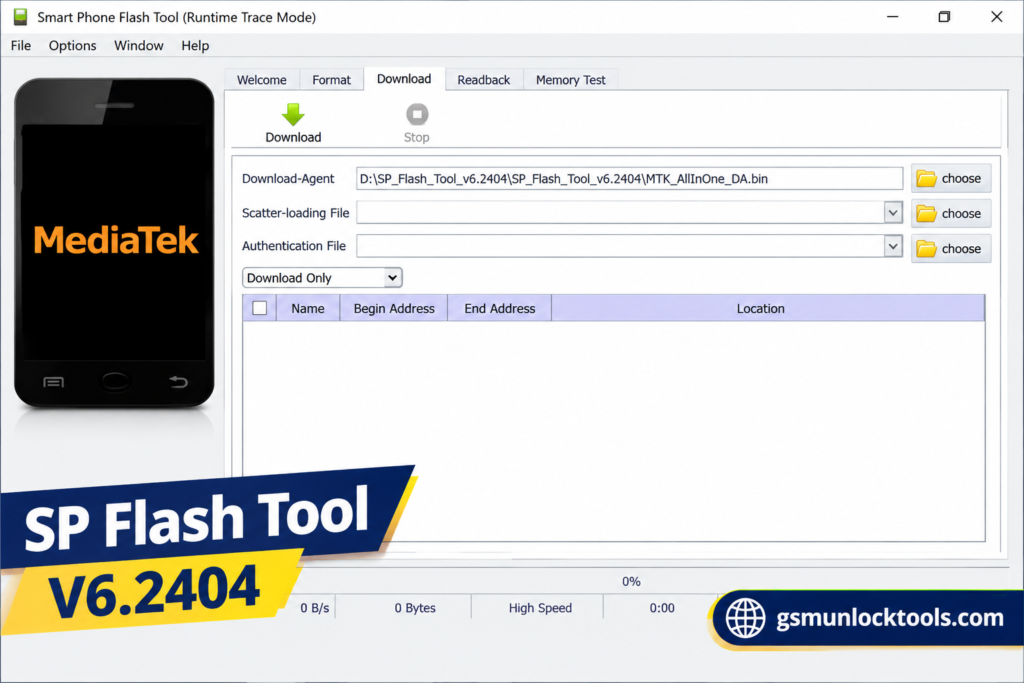The height and width of the screenshot is (683, 1024).
Task: Open the Help menu
Action: [x=195, y=46]
